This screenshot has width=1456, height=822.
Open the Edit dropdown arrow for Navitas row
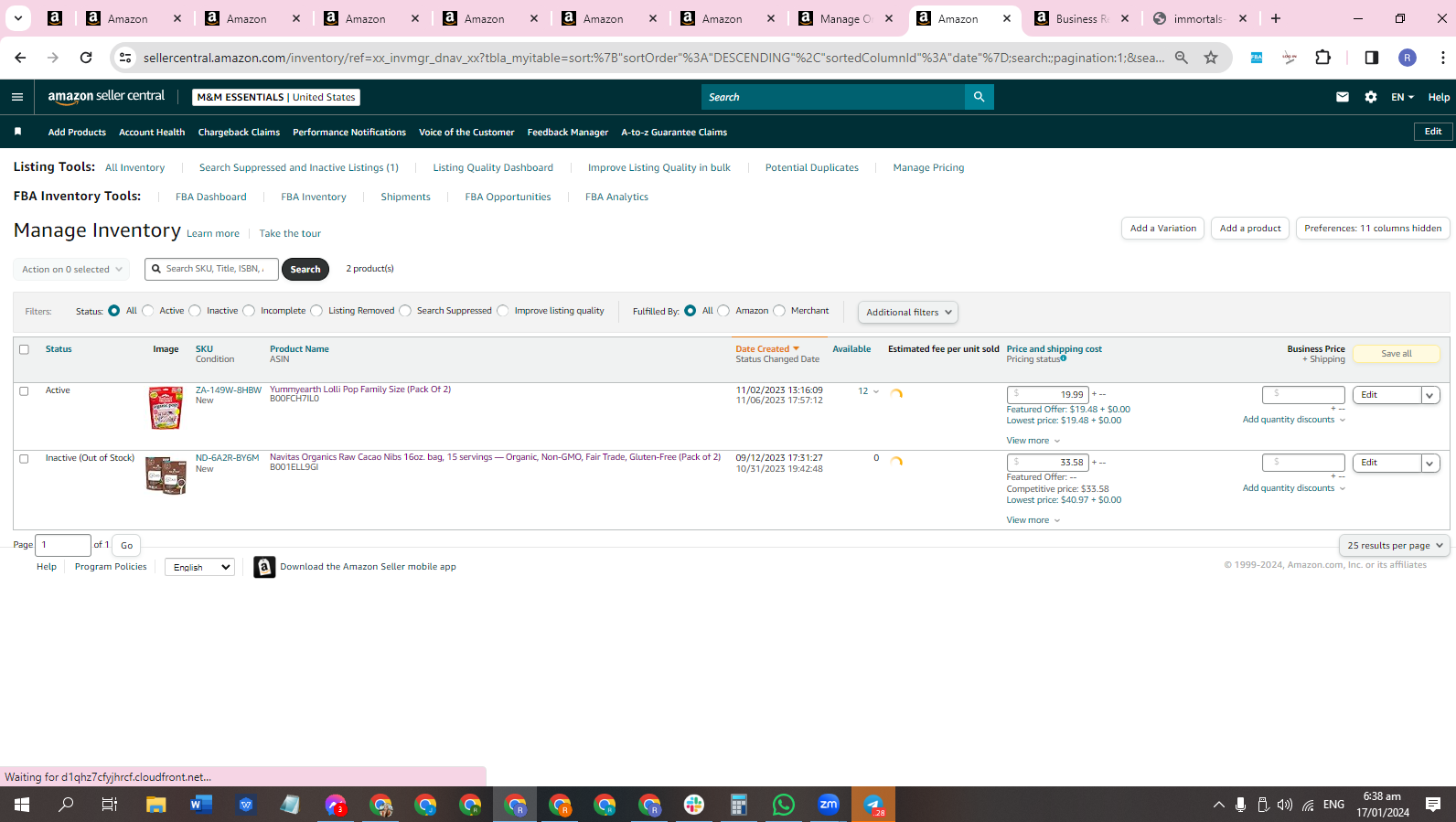(x=1430, y=463)
